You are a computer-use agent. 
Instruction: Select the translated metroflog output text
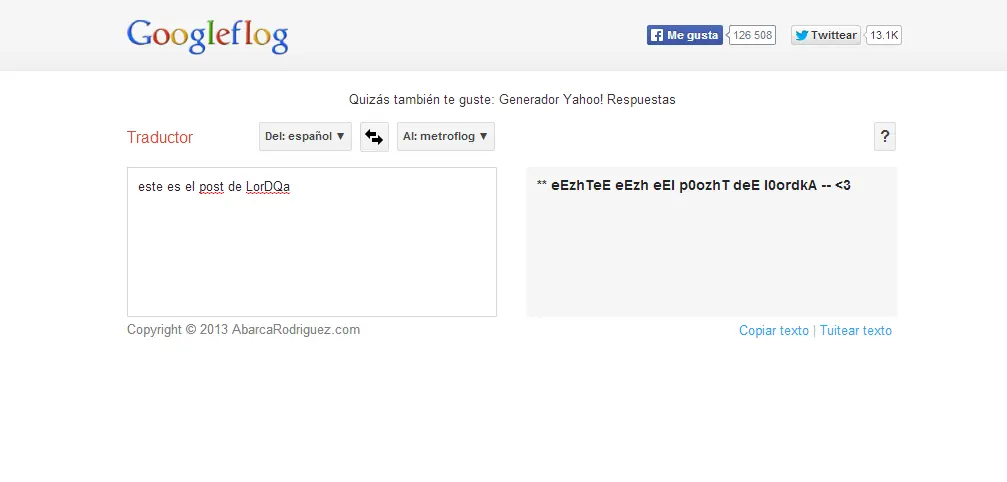click(694, 186)
